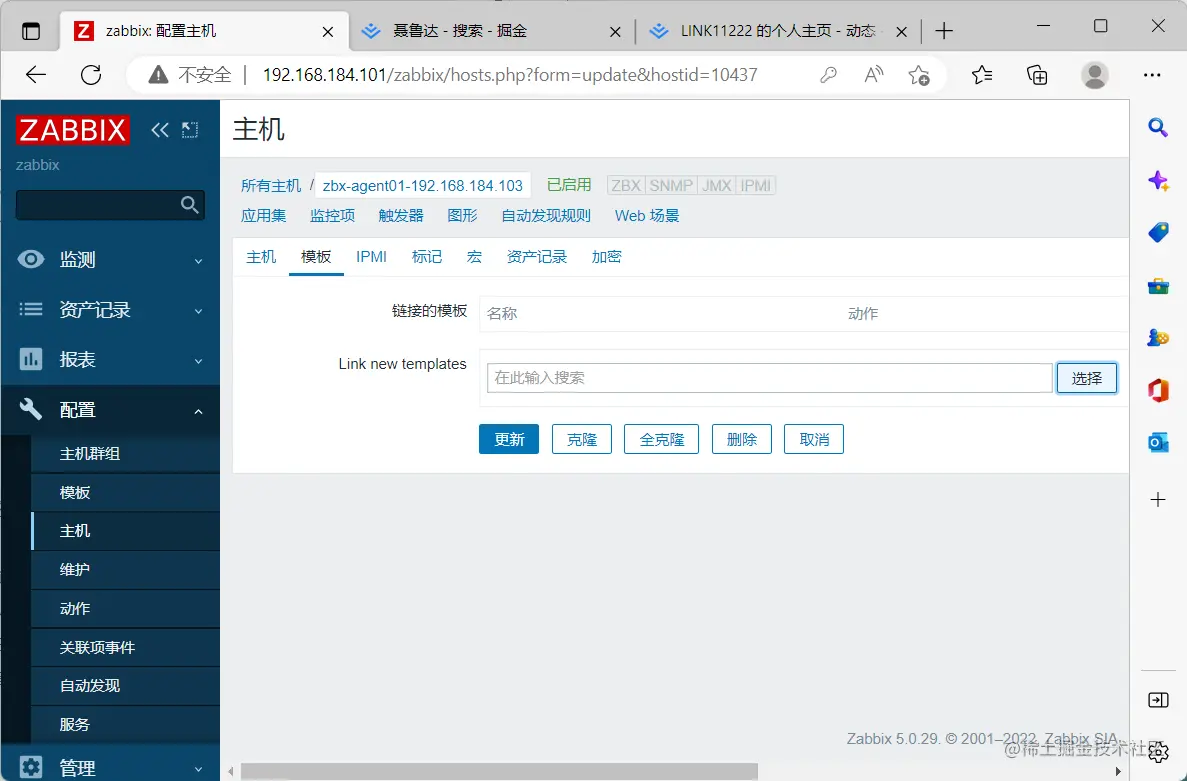Open 主机群组 in the 配置 menu
This screenshot has width=1187, height=781.
[x=90, y=453]
